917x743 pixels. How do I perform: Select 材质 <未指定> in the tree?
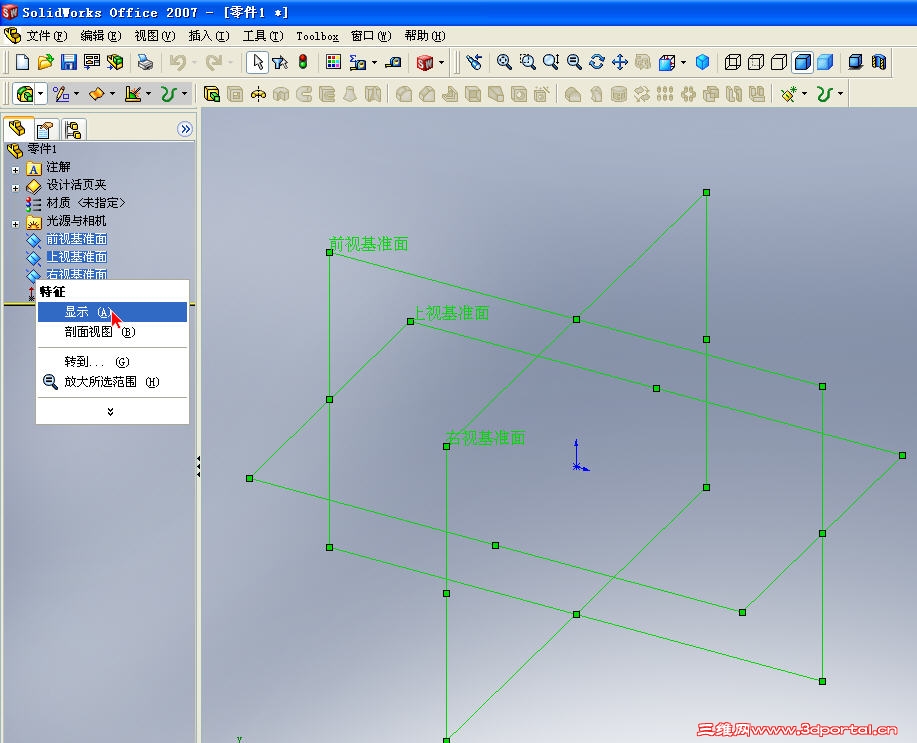pos(85,203)
